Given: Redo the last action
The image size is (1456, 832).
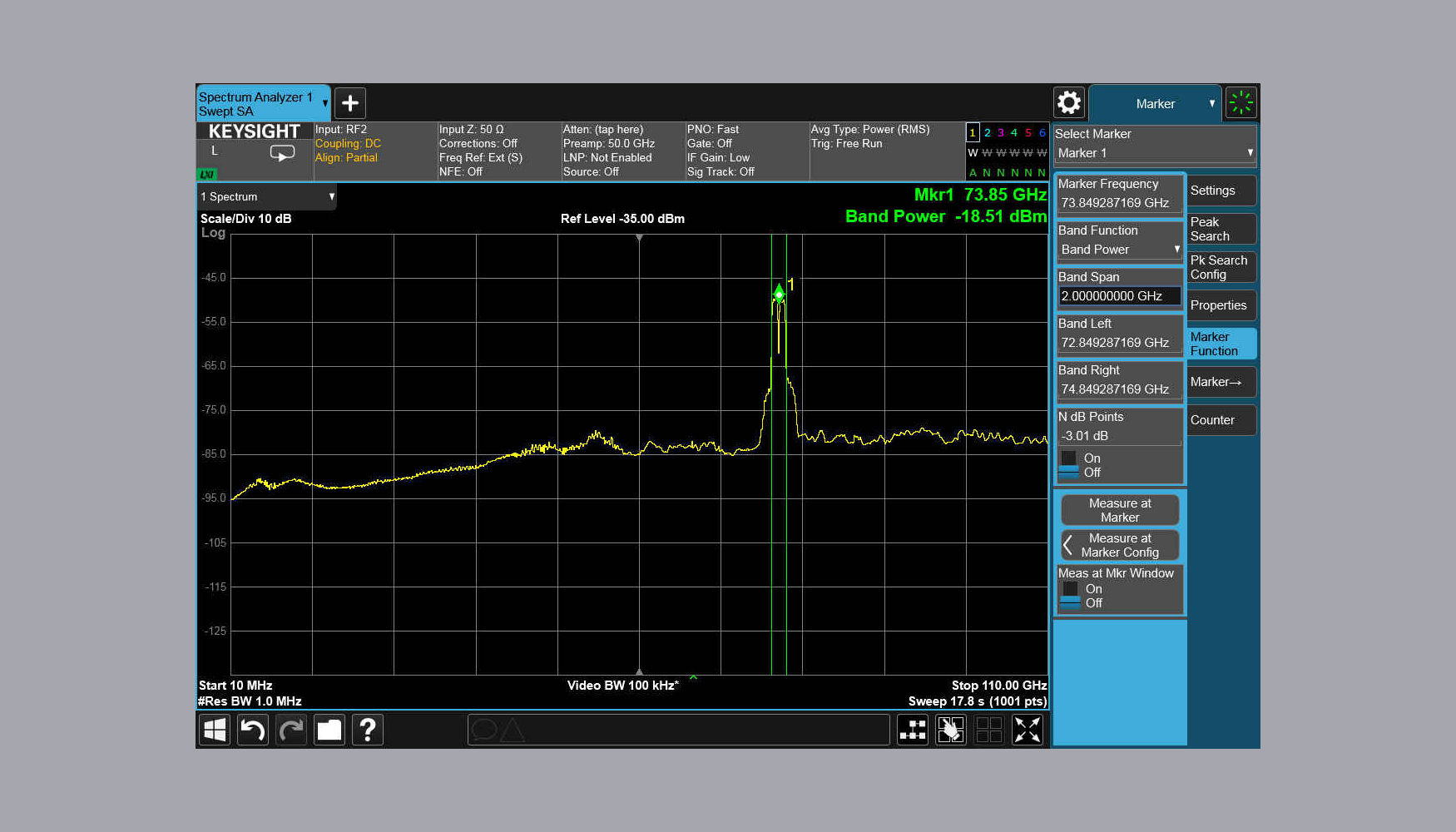Looking at the screenshot, I should pos(291,730).
